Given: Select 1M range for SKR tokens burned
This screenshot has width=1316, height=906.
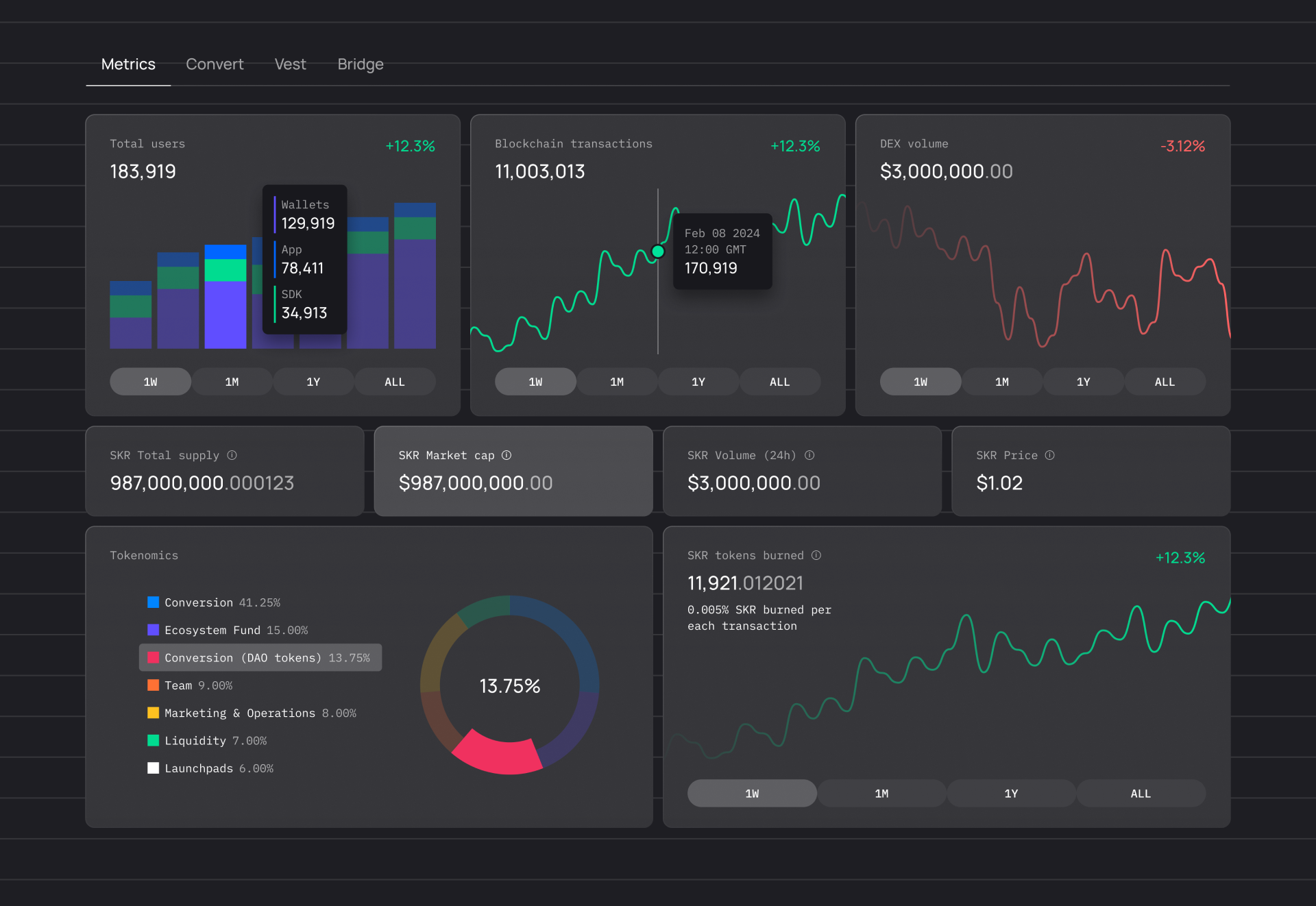Looking at the screenshot, I should [x=881, y=794].
